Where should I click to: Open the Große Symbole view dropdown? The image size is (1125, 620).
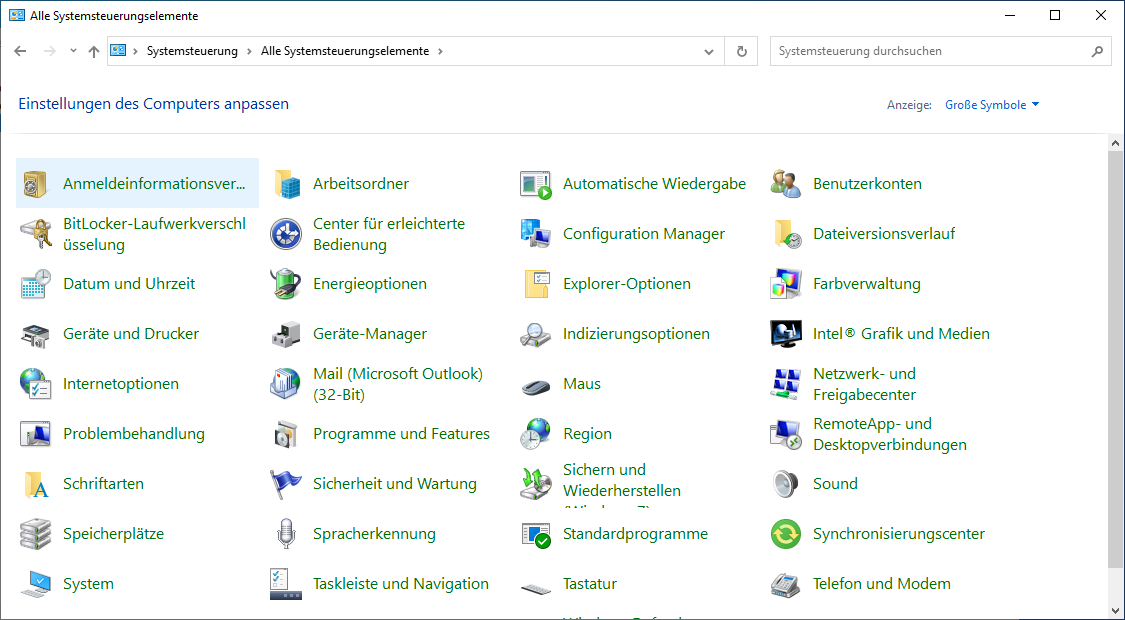(x=992, y=105)
